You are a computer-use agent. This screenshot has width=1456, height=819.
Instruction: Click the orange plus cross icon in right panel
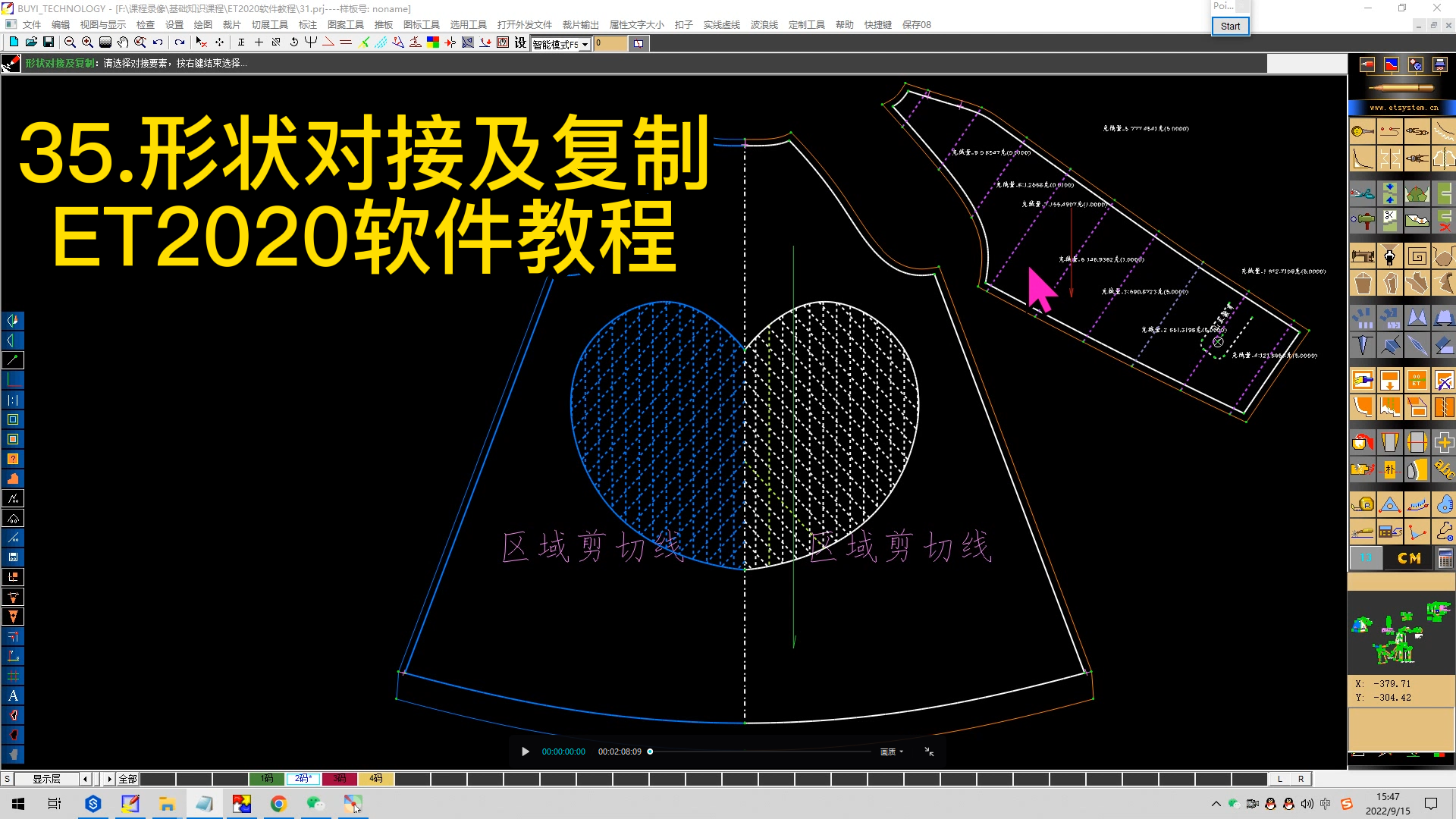pos(1444,442)
